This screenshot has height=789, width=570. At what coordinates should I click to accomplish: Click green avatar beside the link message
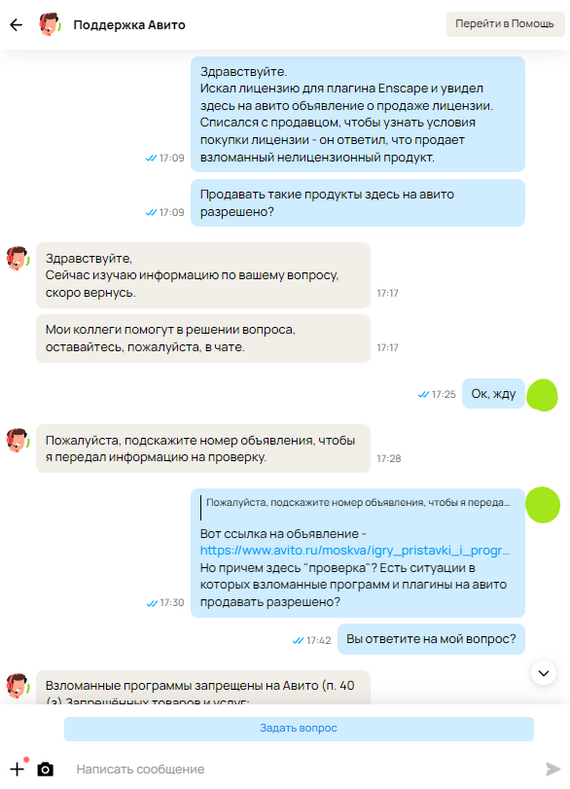[x=542, y=505]
